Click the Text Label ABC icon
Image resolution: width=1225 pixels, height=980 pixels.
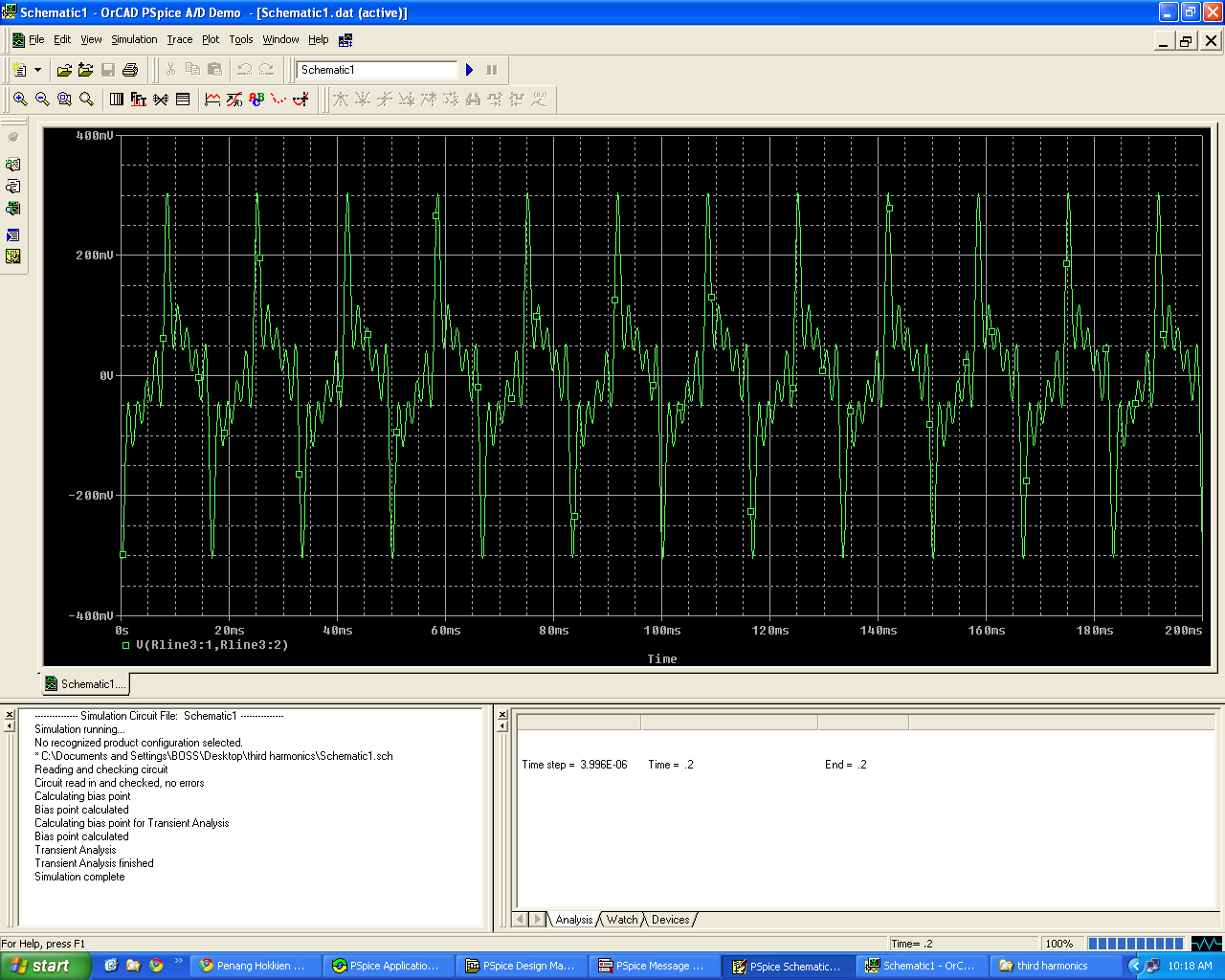click(256, 99)
